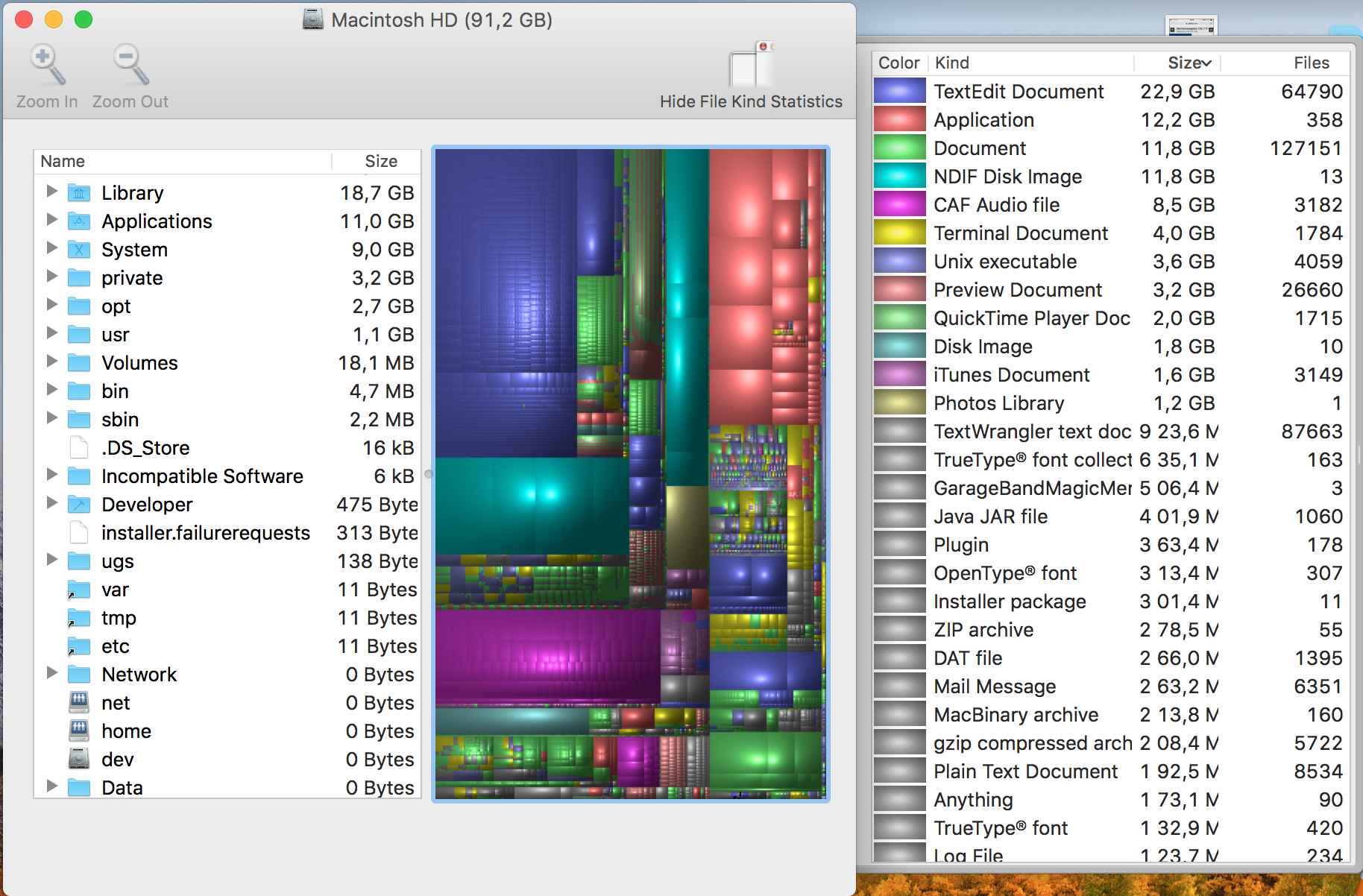Screen dimensions: 1363x896
Task: Click the large magenta block in treemap
Action: [x=548, y=657]
